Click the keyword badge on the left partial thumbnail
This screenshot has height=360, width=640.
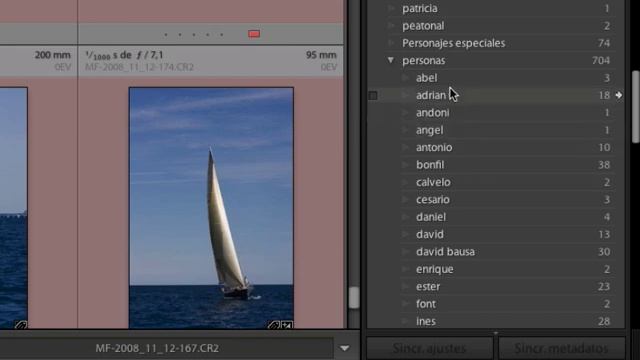pyautogui.click(x=21, y=325)
